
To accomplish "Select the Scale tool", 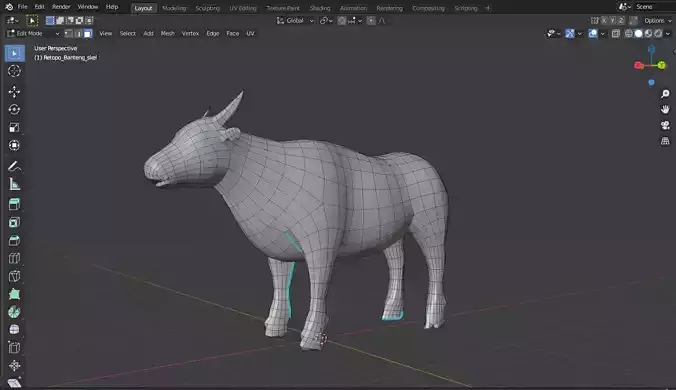I will (x=14, y=128).
